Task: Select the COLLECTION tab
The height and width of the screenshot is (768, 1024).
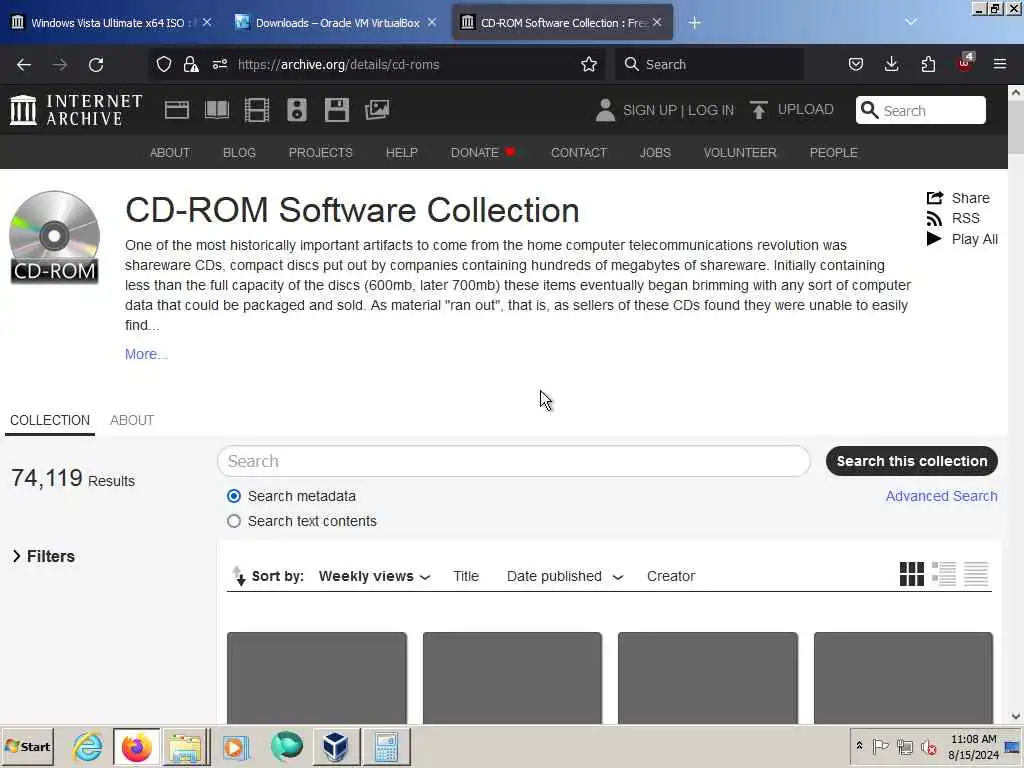Action: click(50, 421)
